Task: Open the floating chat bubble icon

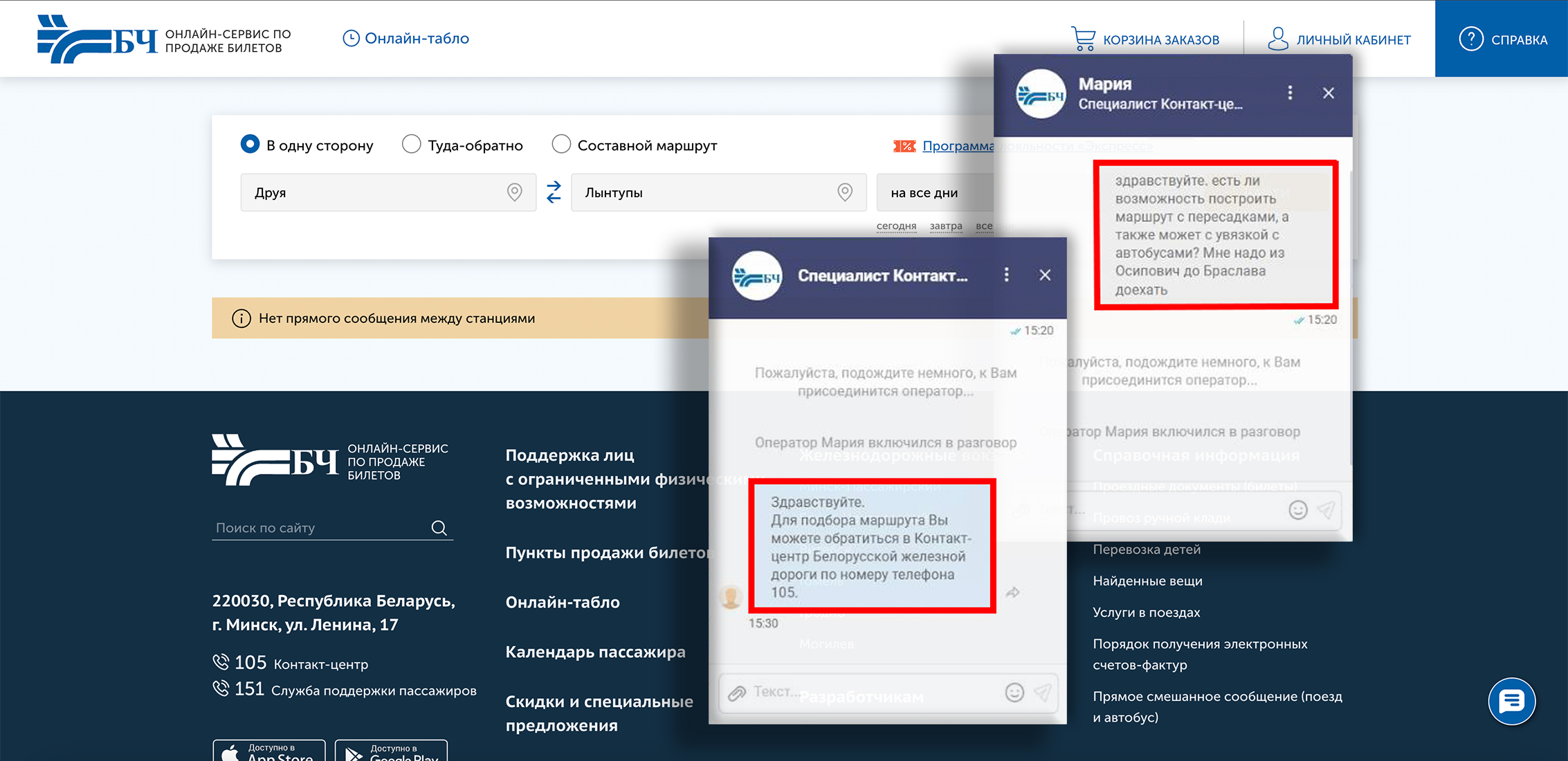Action: [1512, 702]
